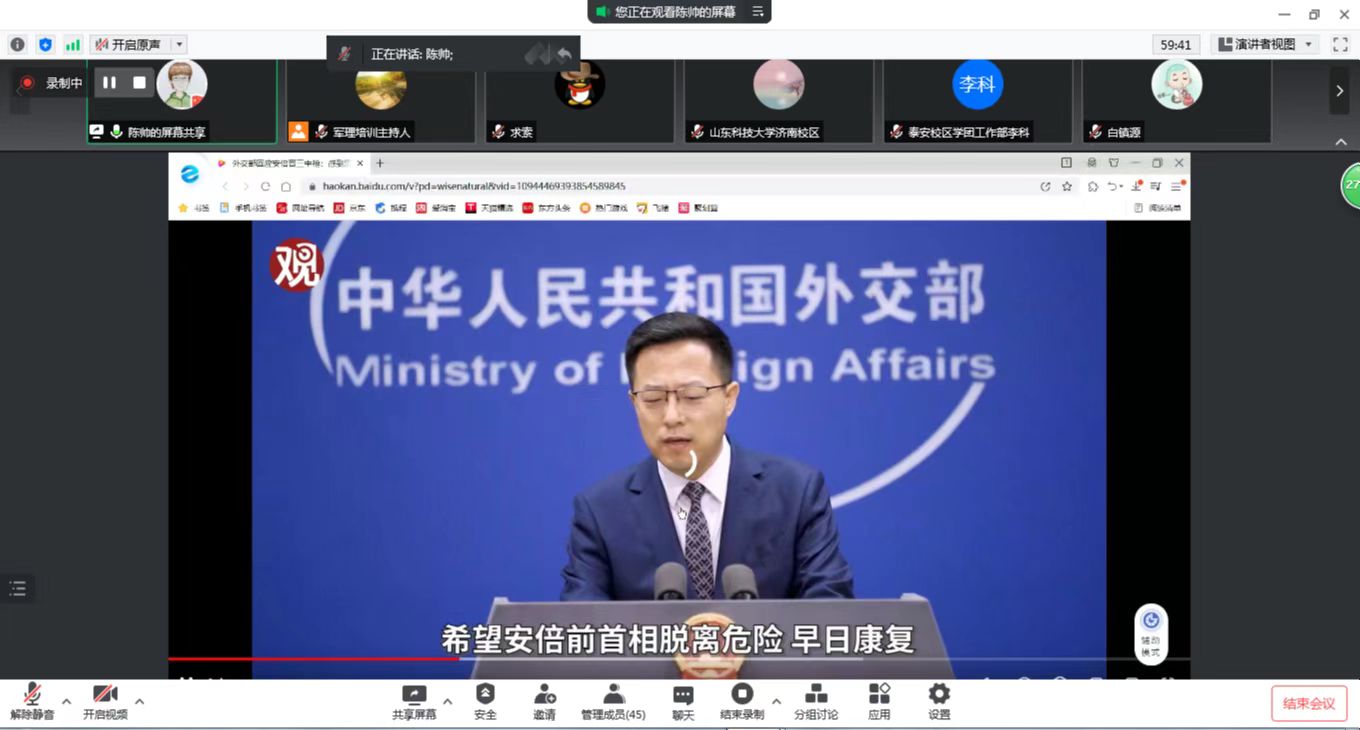Click the red video progress bar
Viewport: 1360px width, 730px height.
pyautogui.click(x=312, y=658)
